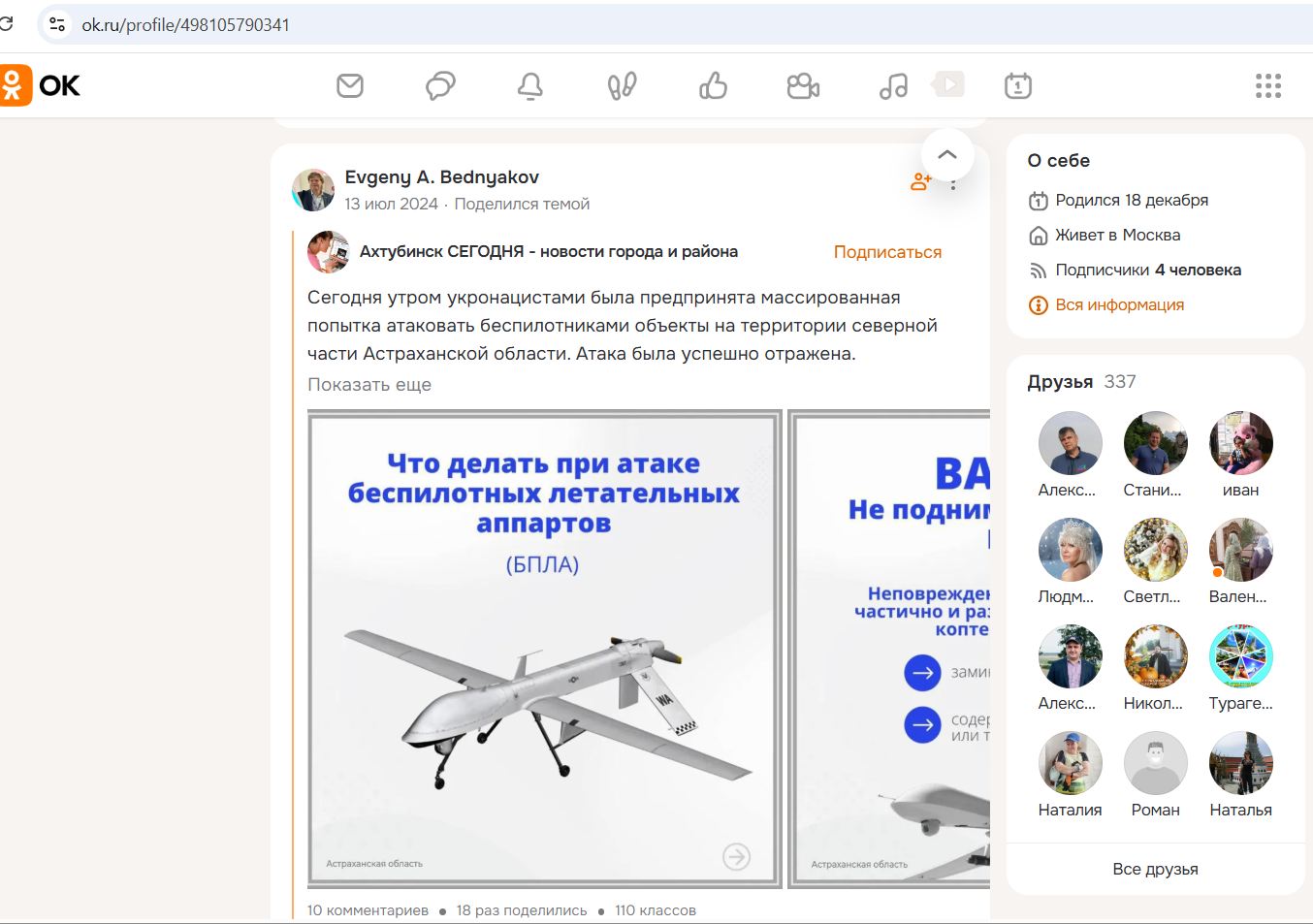
Task: Open the video clips play icon
Action: point(947,85)
